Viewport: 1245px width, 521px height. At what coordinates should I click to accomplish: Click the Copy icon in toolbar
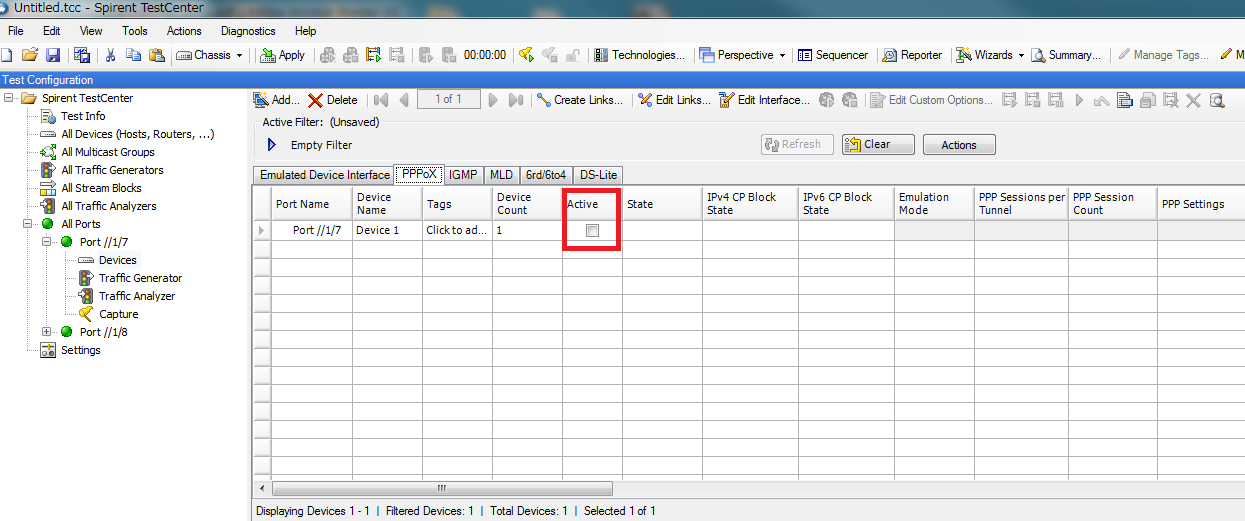[x=133, y=55]
